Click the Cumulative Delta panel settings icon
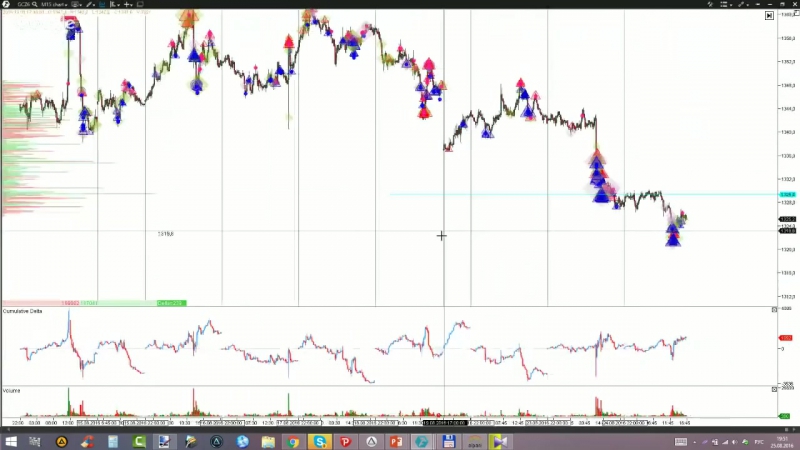Screen dimensions: 800x450 pyautogui.click(x=774, y=310)
